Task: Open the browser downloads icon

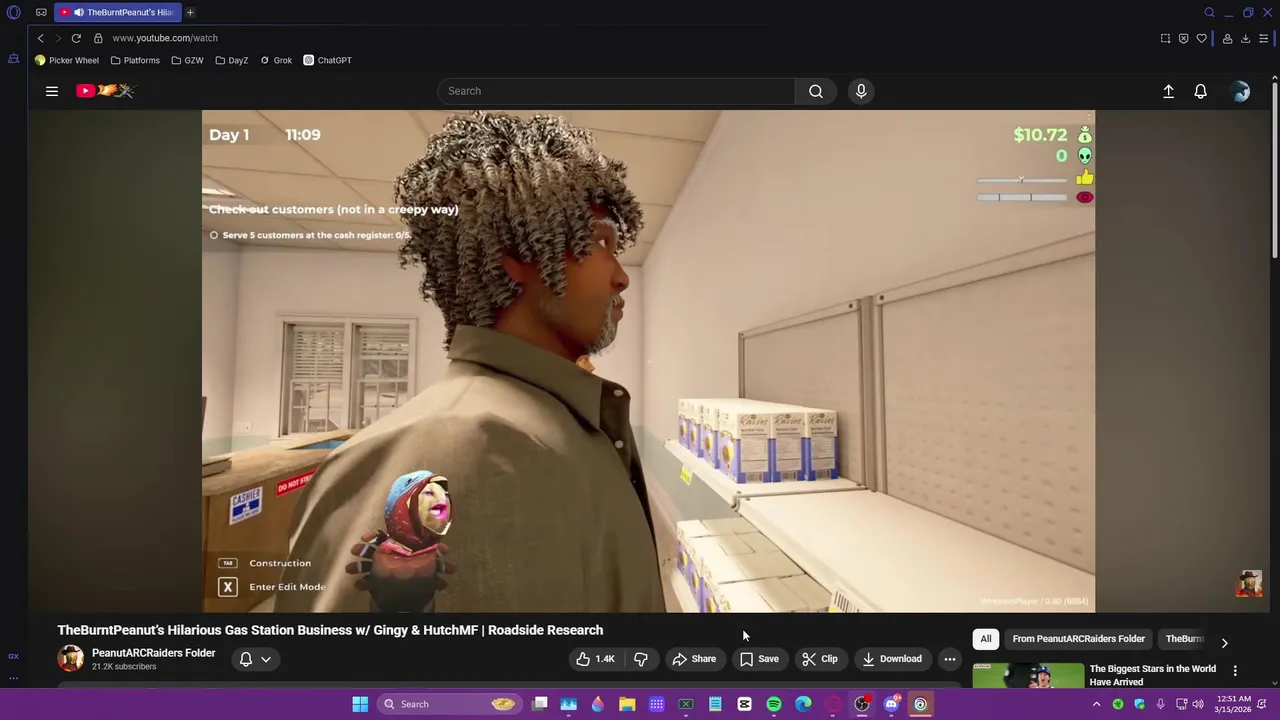Action: (x=1245, y=38)
